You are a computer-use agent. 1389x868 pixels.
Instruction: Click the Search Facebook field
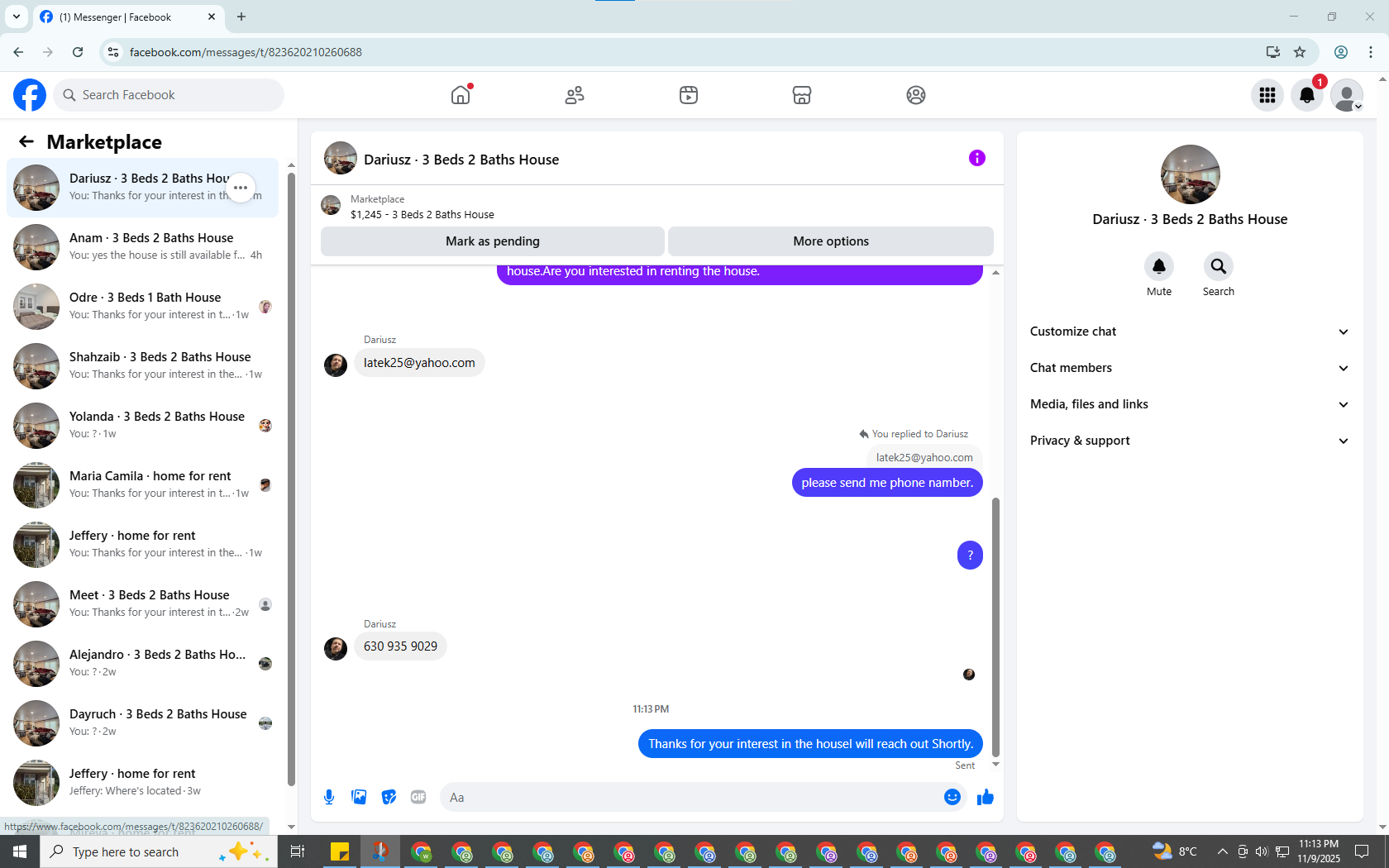[169, 95]
